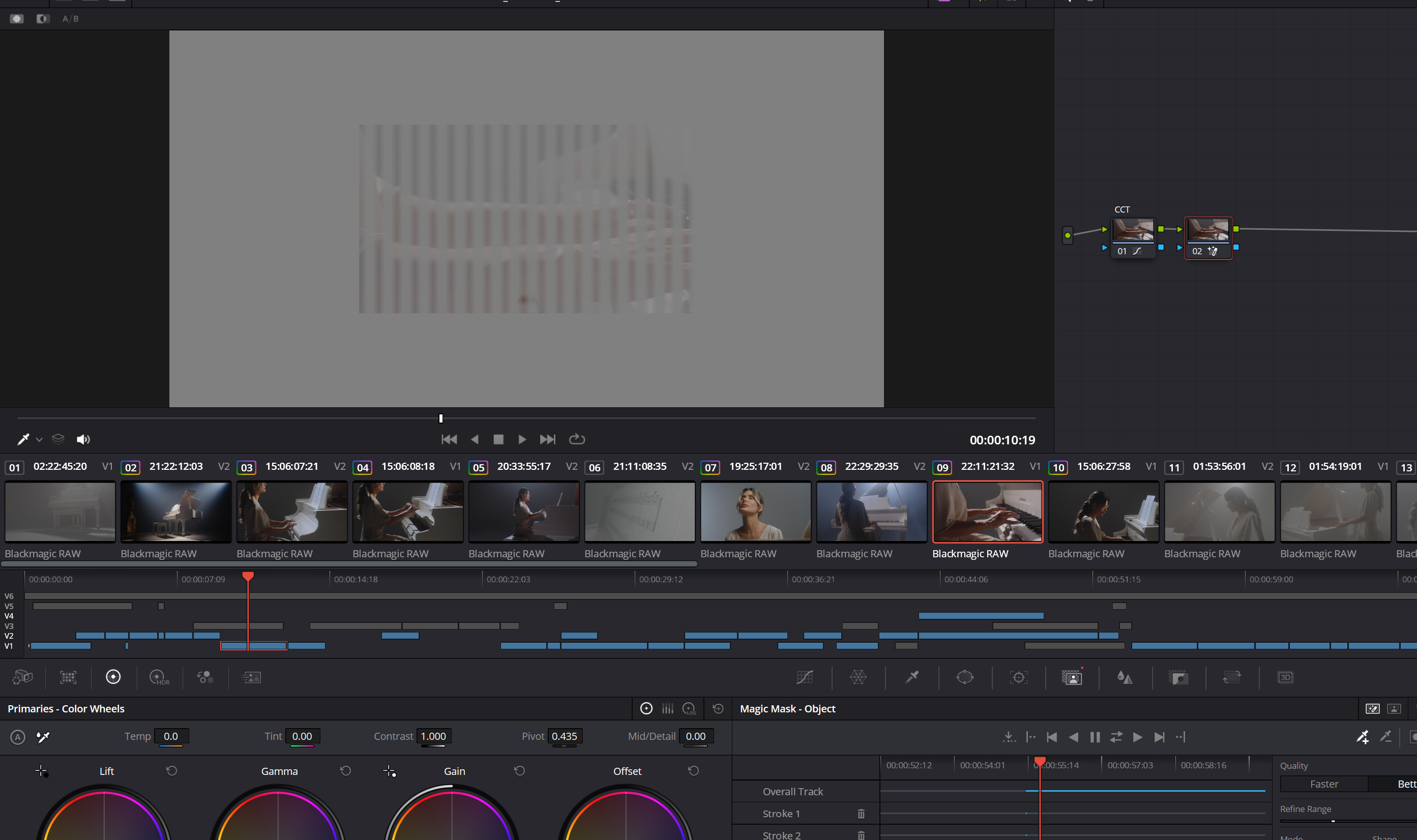Switch primaries to Bars mode
Screen dimensions: 1417x840
[668, 709]
